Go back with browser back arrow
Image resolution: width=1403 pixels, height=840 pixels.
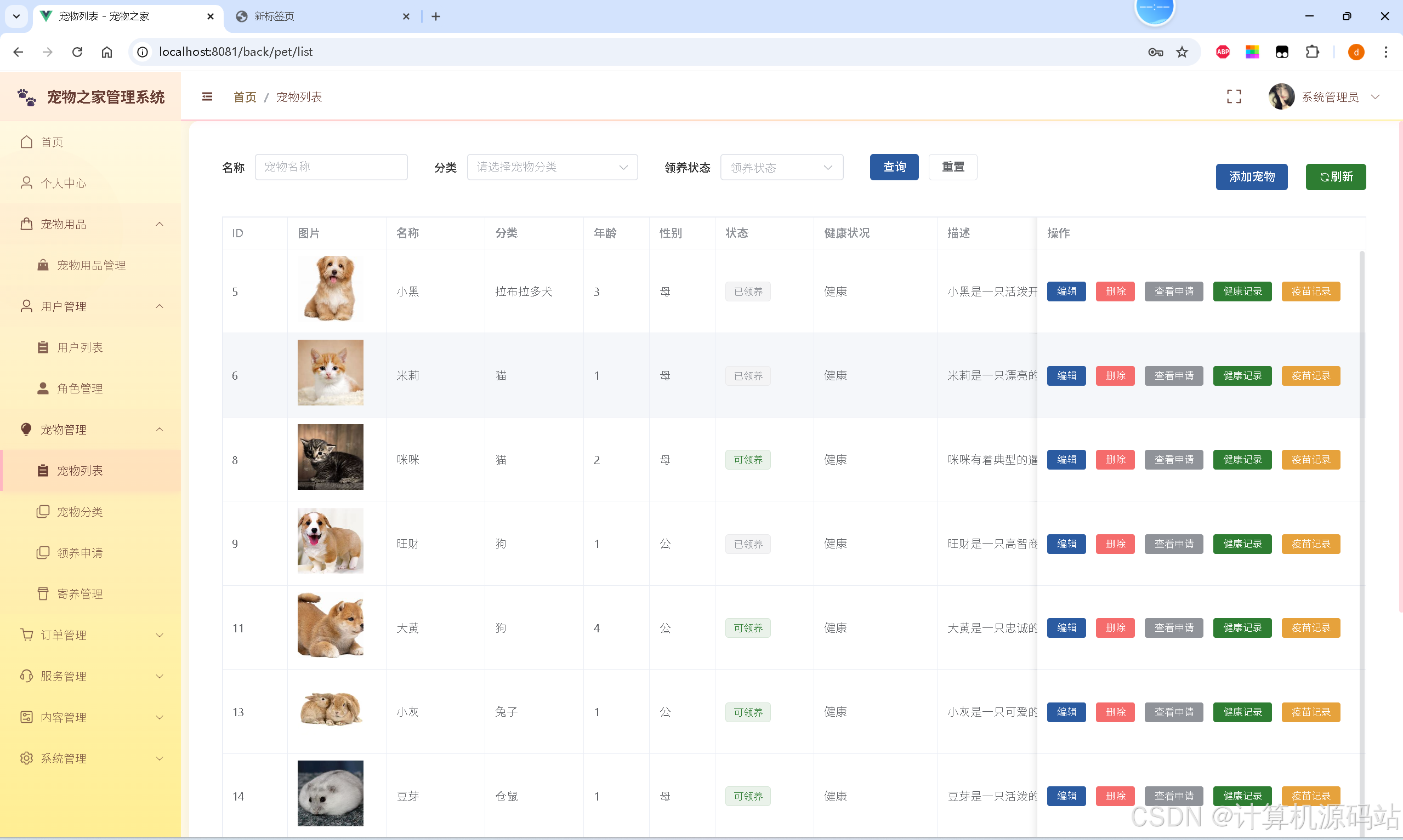pos(18,52)
